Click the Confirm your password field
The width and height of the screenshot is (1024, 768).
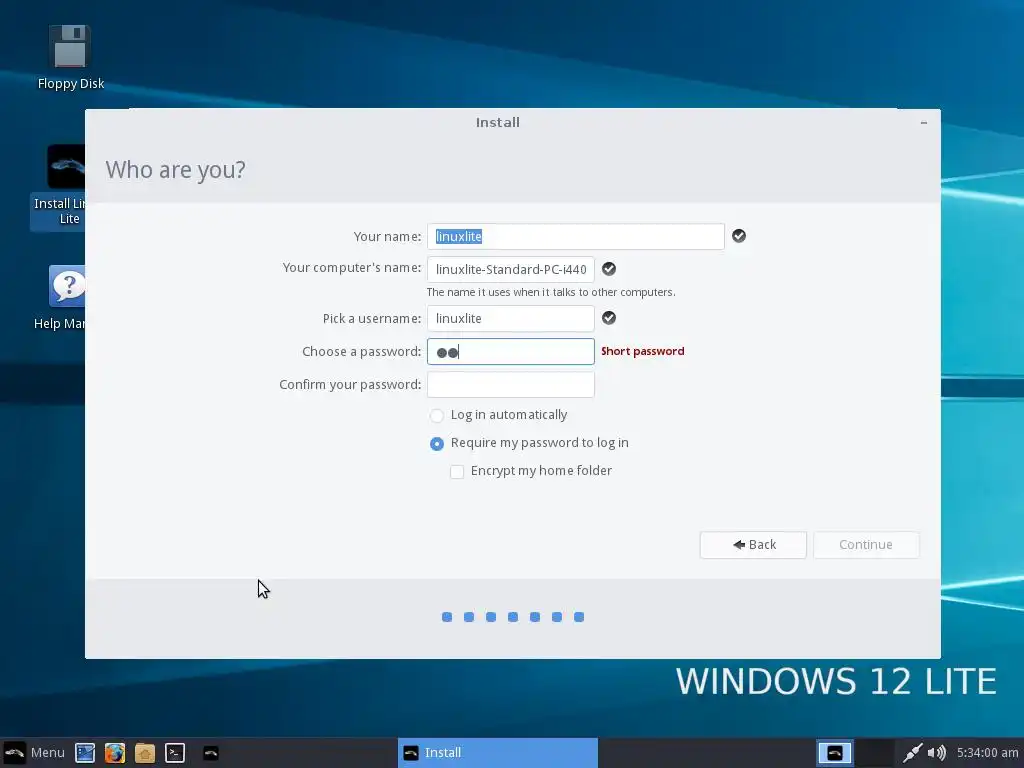click(511, 385)
